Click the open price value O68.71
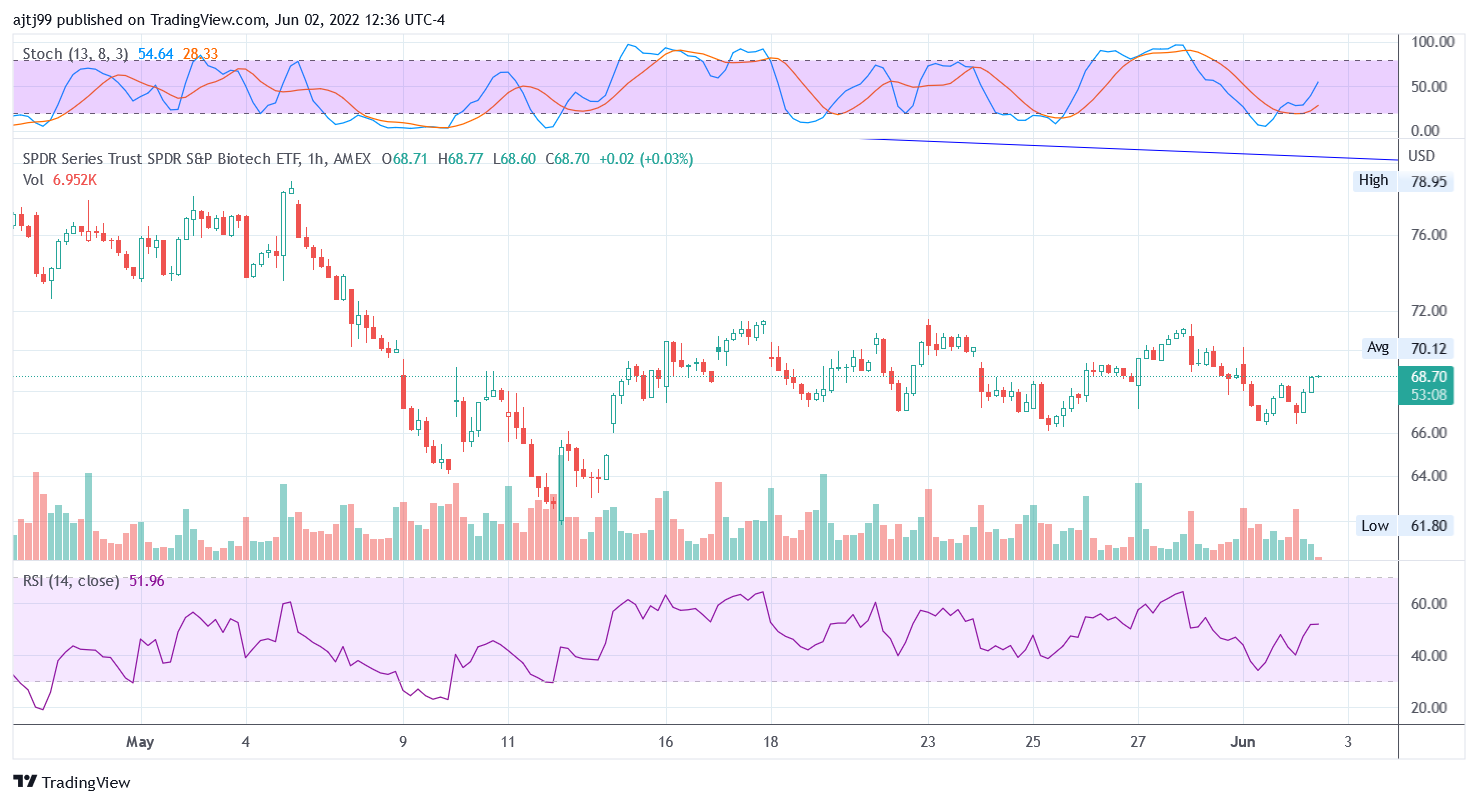Viewport: 1478px width, 803px height. pyautogui.click(x=405, y=159)
